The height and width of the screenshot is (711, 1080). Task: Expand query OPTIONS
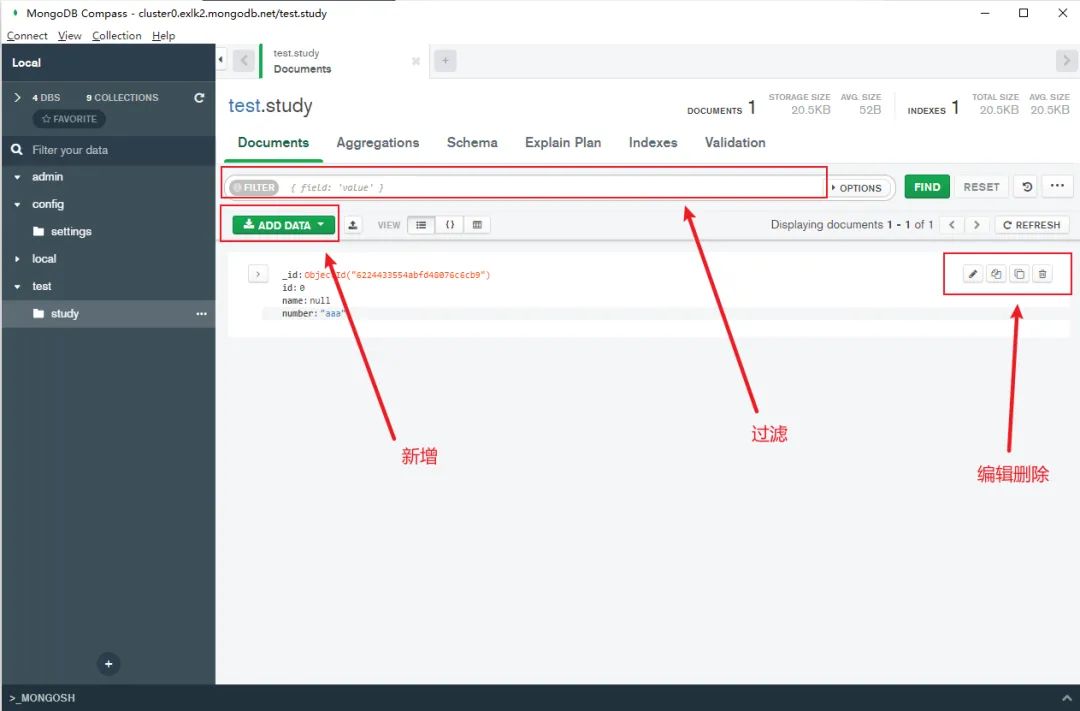pos(857,187)
